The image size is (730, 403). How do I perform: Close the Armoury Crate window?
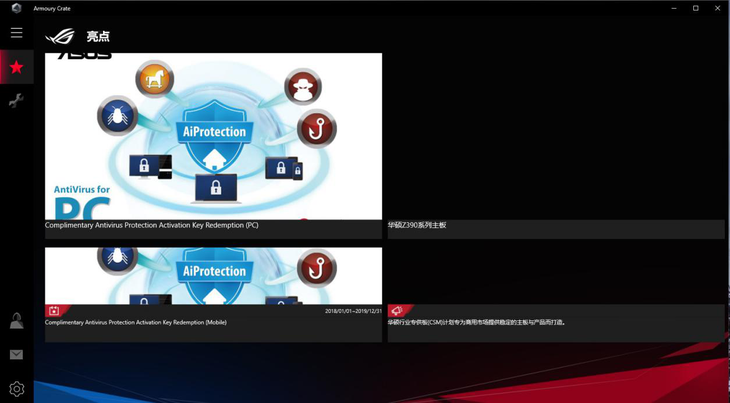pyautogui.click(x=717, y=8)
